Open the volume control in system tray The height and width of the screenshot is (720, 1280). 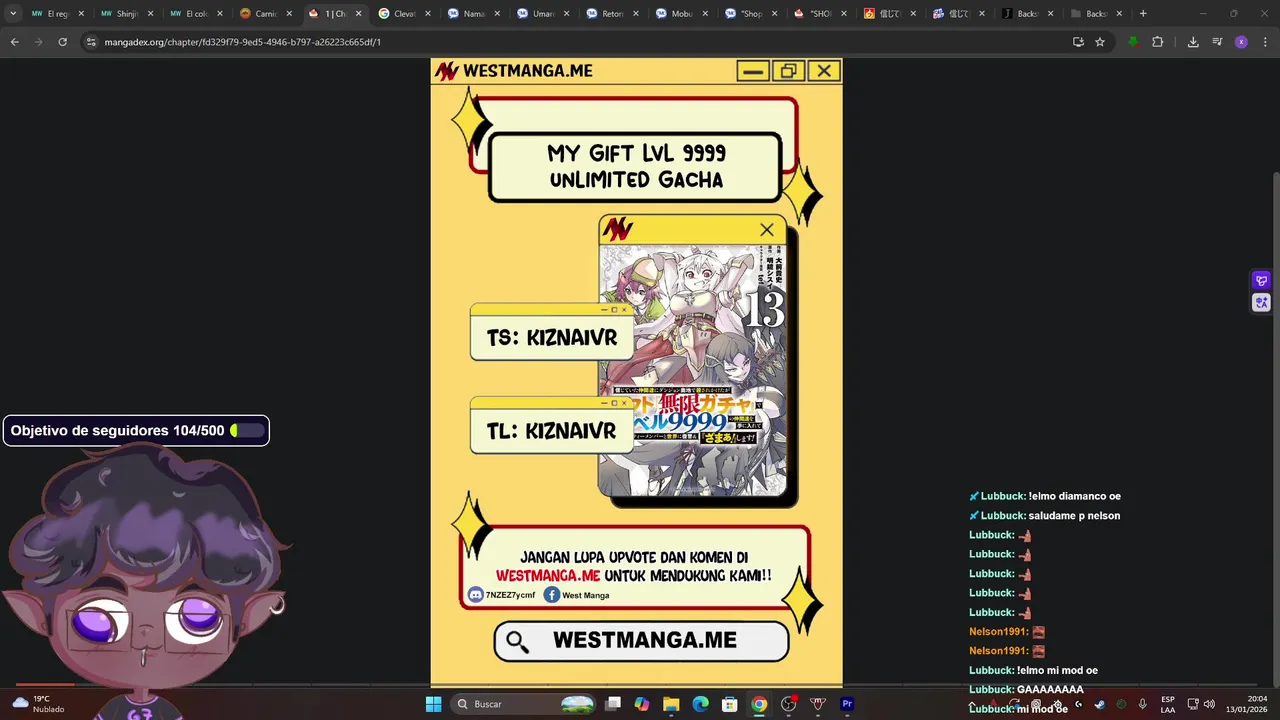pos(1209,704)
